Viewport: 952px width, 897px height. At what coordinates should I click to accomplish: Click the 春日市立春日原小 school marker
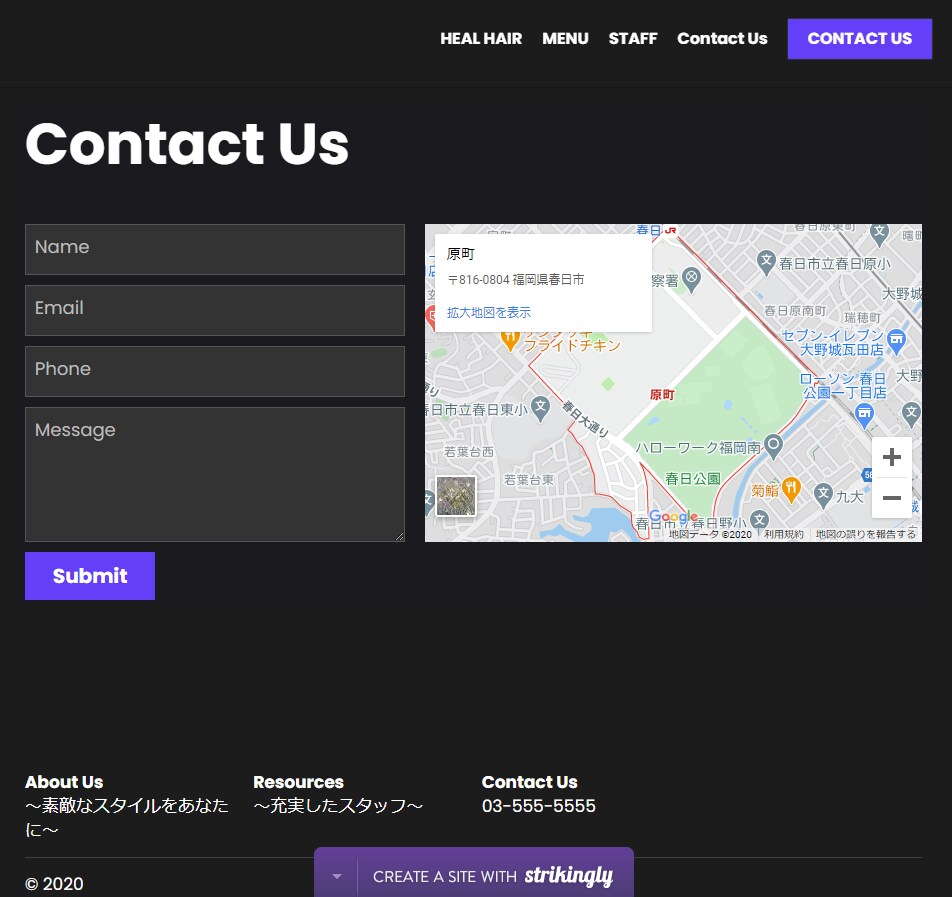pos(766,262)
